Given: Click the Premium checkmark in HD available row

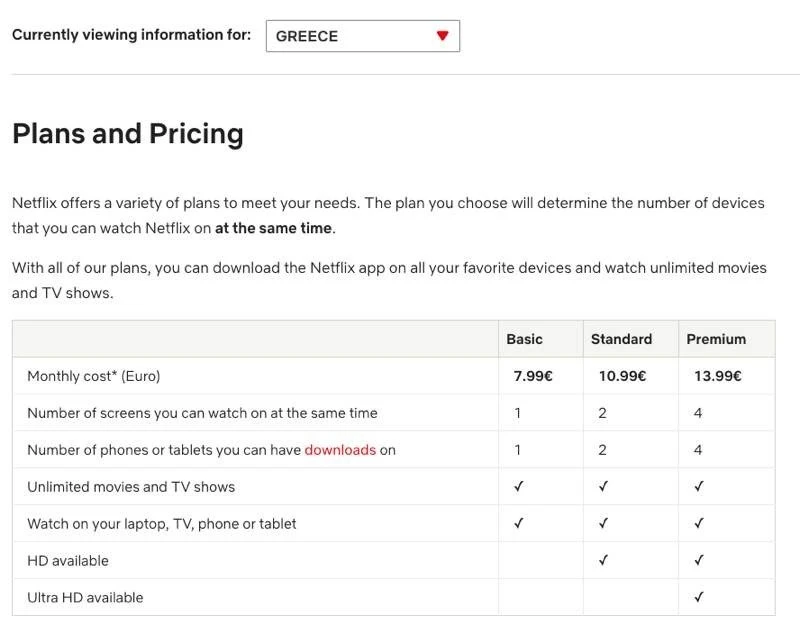Looking at the screenshot, I should [x=699, y=560].
